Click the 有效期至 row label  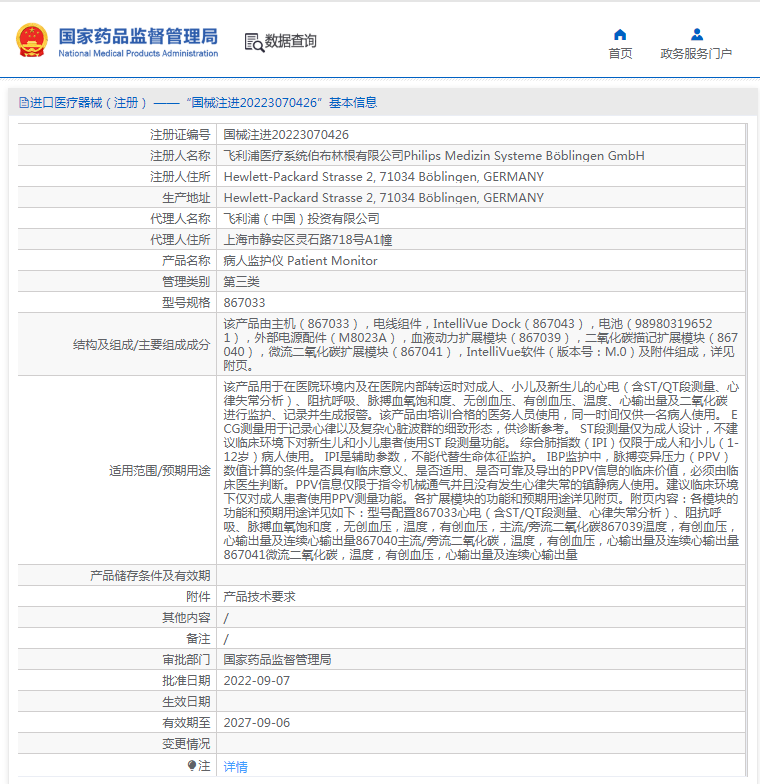click(186, 722)
